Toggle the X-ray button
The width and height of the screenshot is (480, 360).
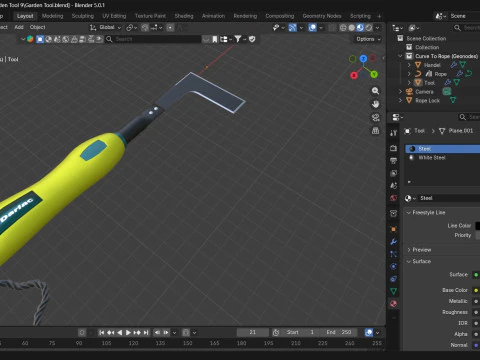click(x=332, y=28)
